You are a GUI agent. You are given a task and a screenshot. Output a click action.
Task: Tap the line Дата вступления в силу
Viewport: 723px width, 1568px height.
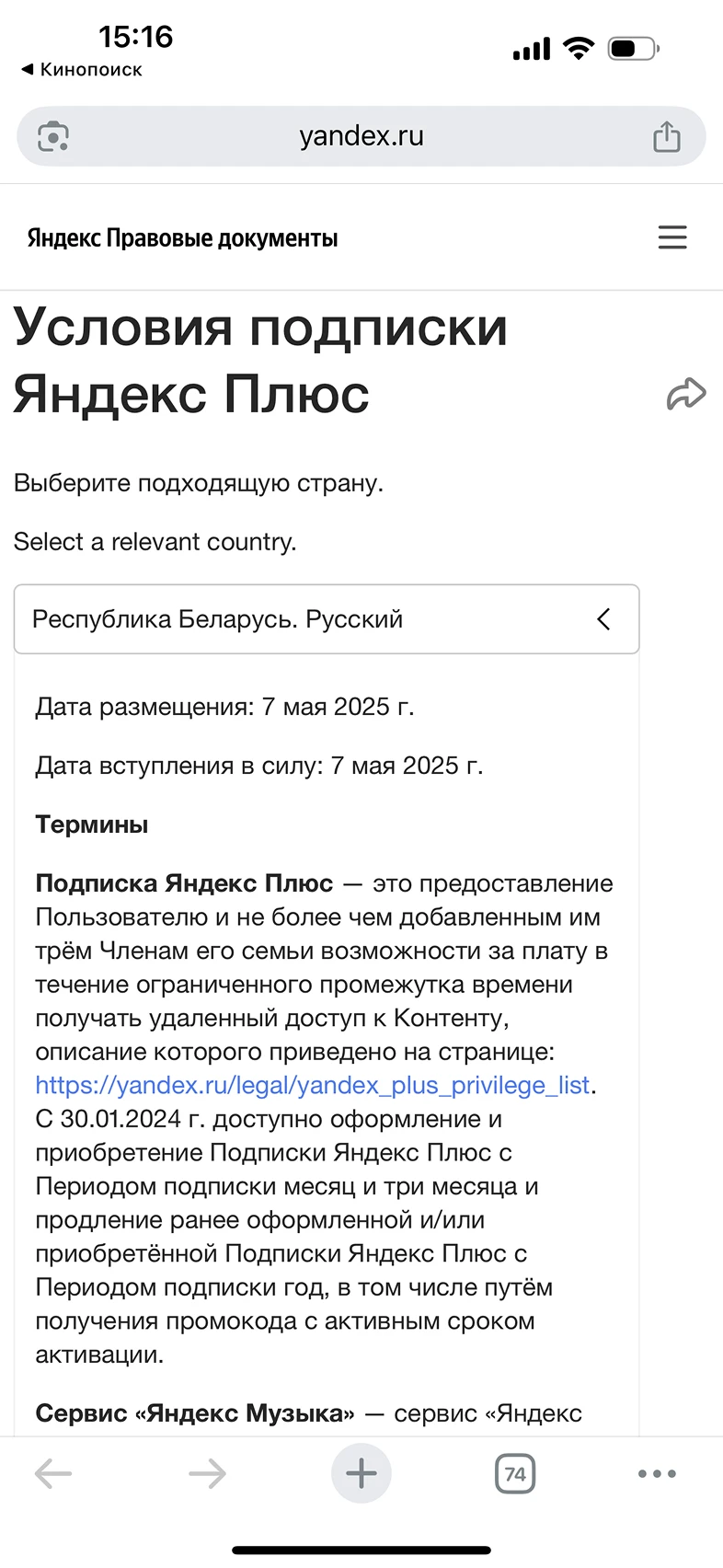coord(258,766)
